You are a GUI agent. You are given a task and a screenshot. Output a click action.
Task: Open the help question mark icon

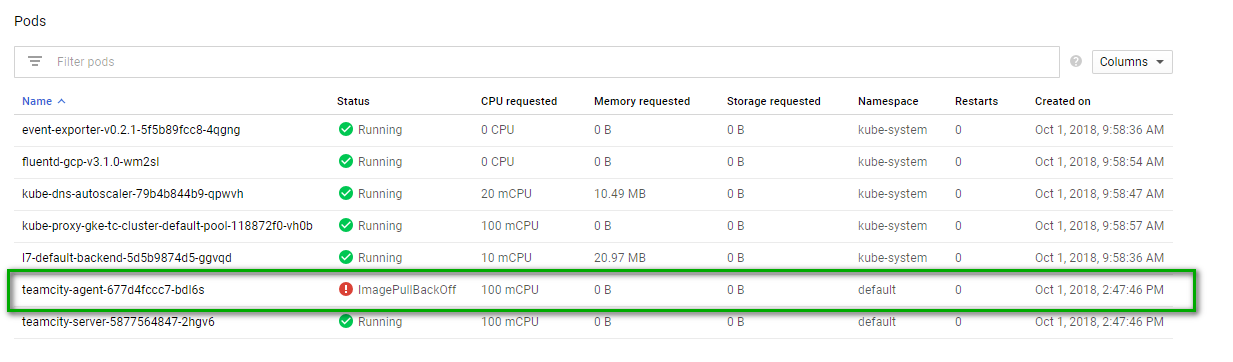coord(1076,61)
